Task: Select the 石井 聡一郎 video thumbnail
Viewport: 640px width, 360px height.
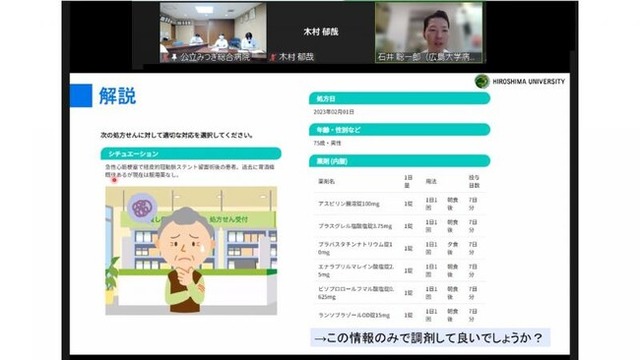Action: click(x=429, y=33)
